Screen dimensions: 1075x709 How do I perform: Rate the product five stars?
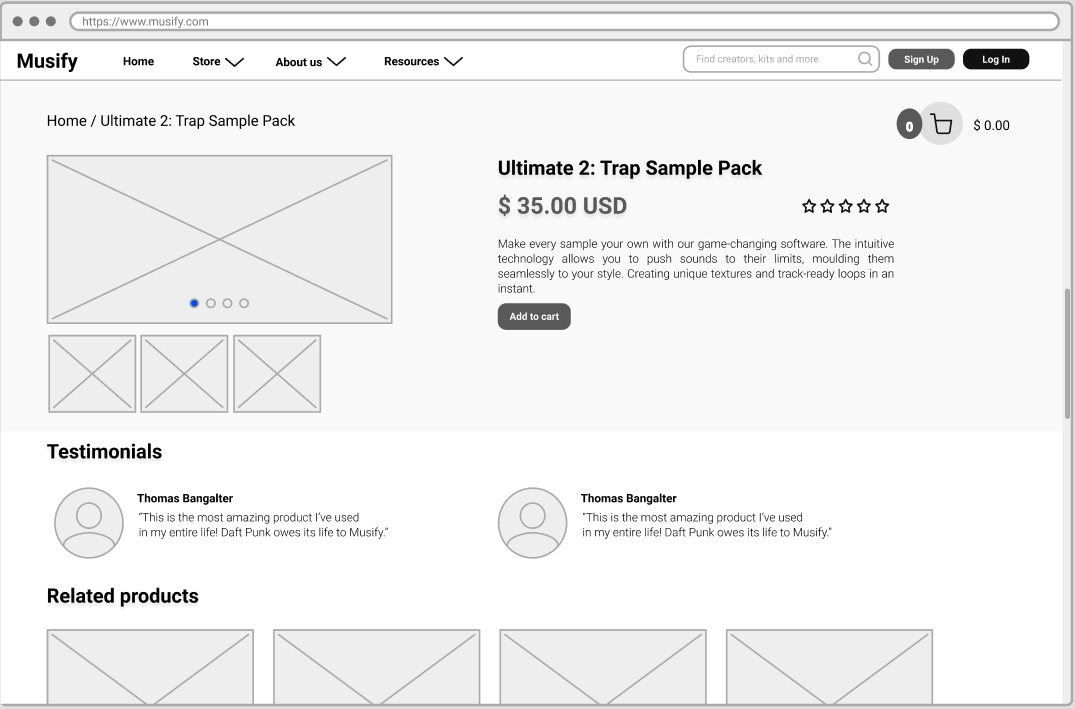click(882, 206)
